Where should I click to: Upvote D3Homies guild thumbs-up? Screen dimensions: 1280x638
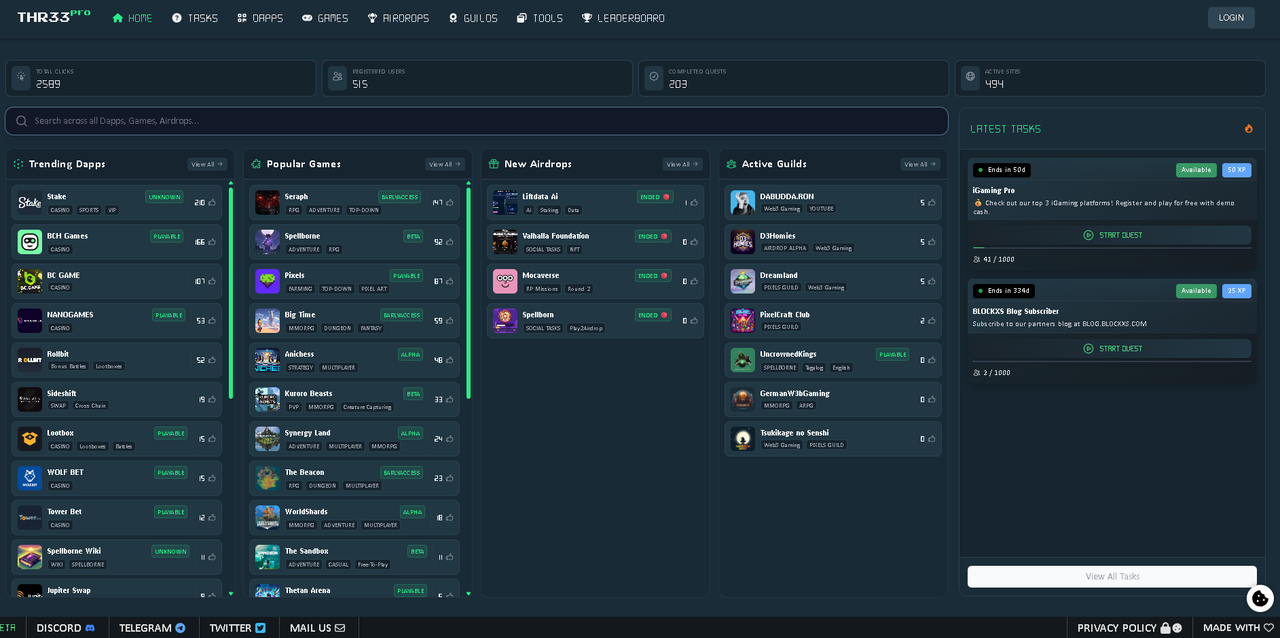point(932,242)
